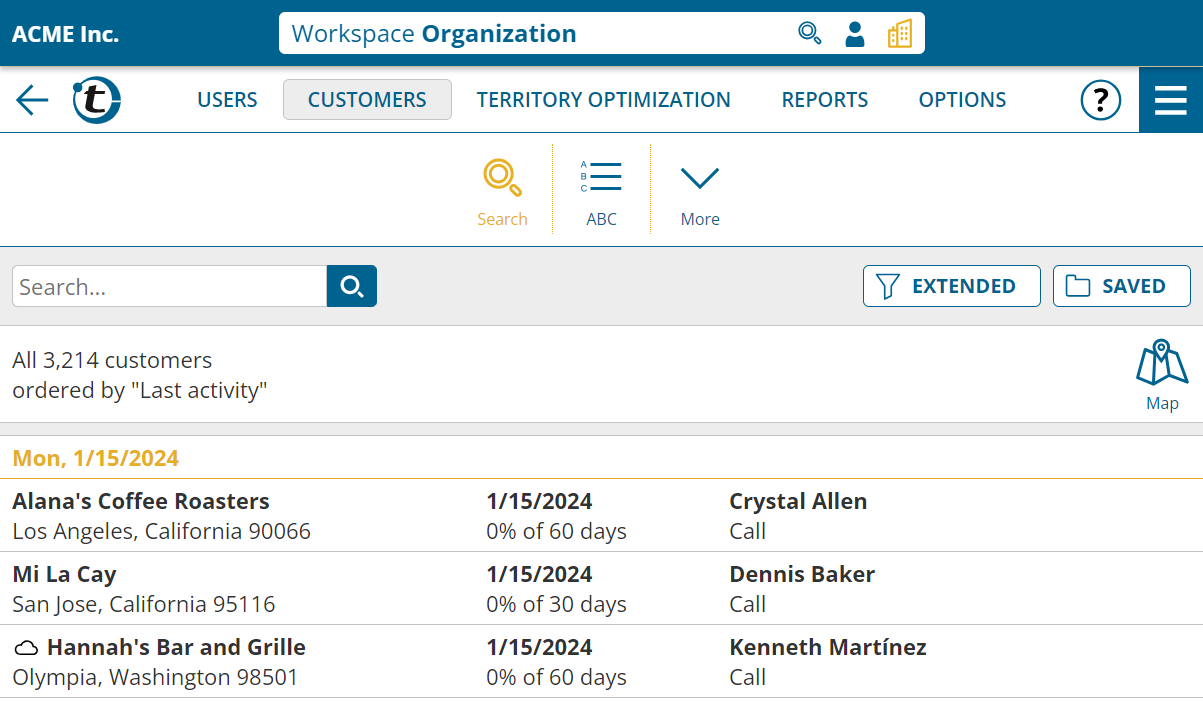Screen dimensions: 1203x702
Task: Click the user profile icon
Action: pos(854,34)
